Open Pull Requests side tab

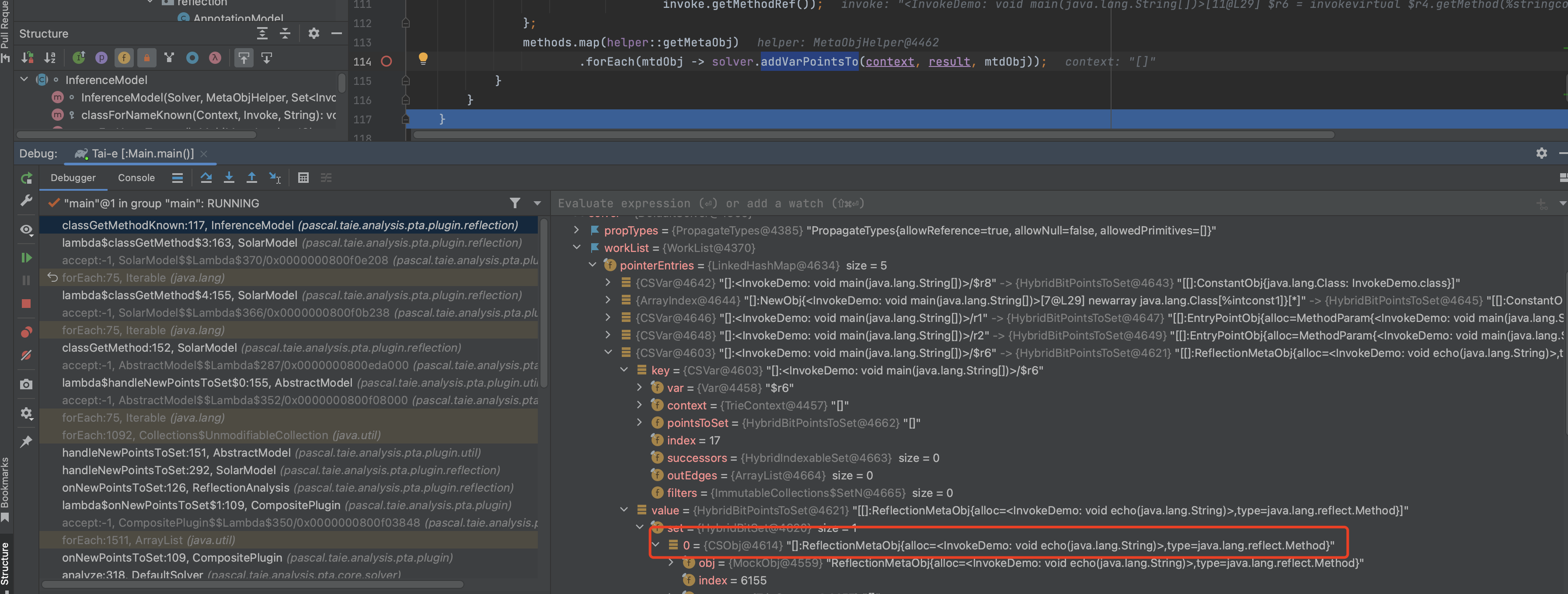[6, 31]
